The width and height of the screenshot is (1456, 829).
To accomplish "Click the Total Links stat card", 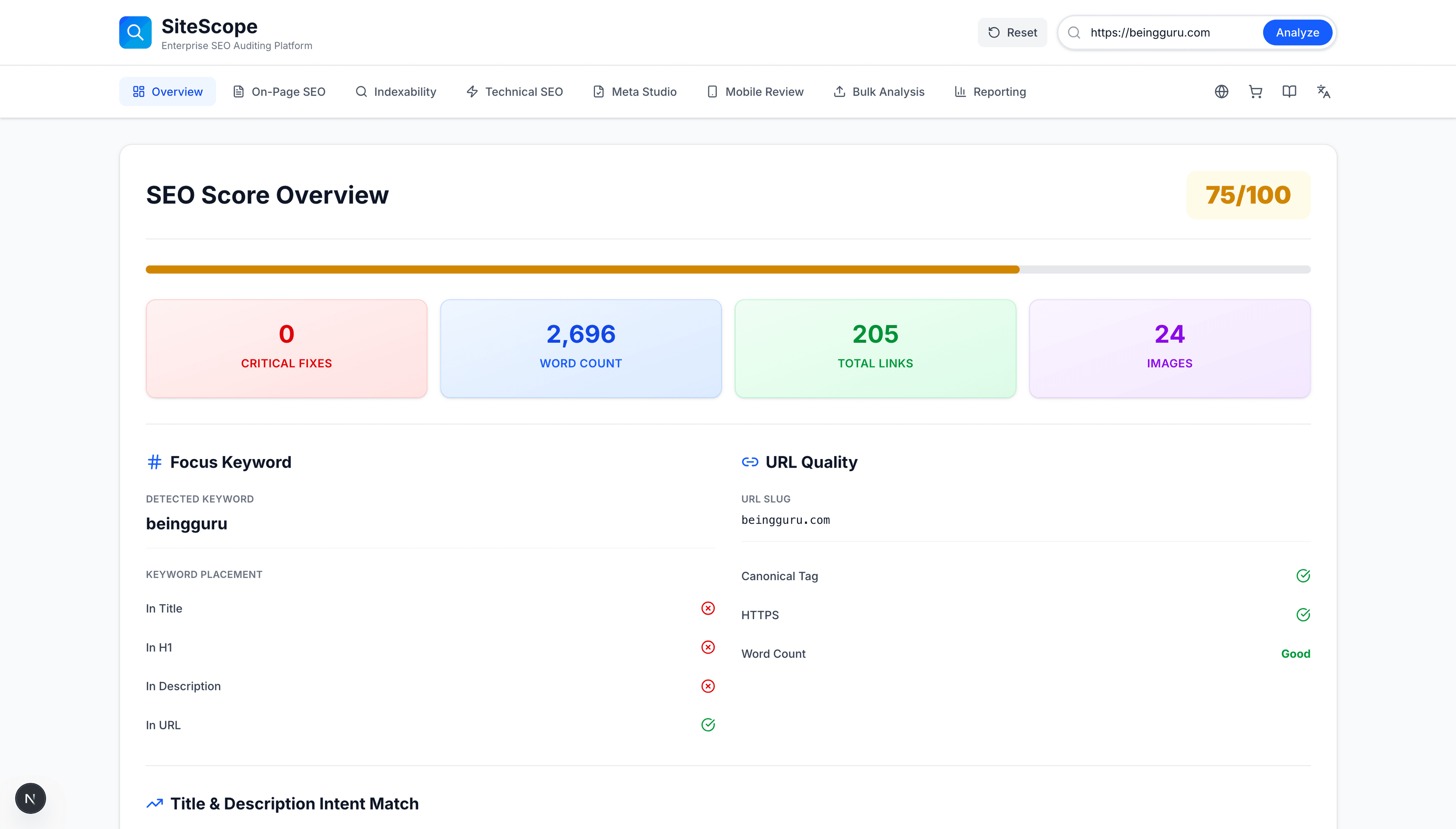I will click(875, 348).
